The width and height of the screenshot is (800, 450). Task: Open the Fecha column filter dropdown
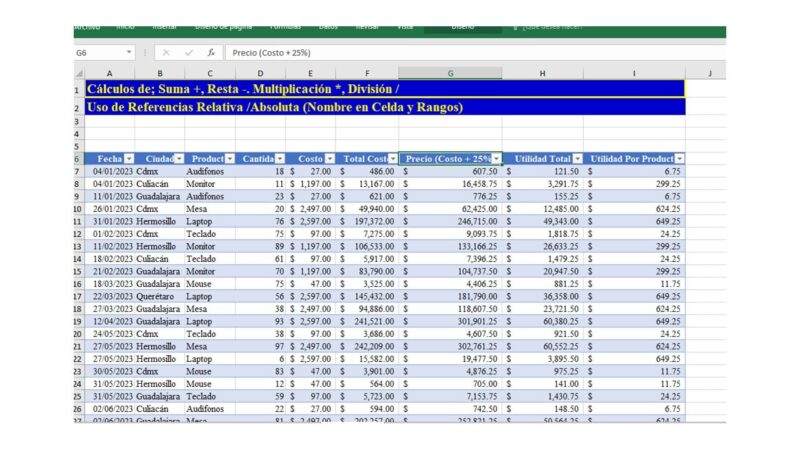129,159
